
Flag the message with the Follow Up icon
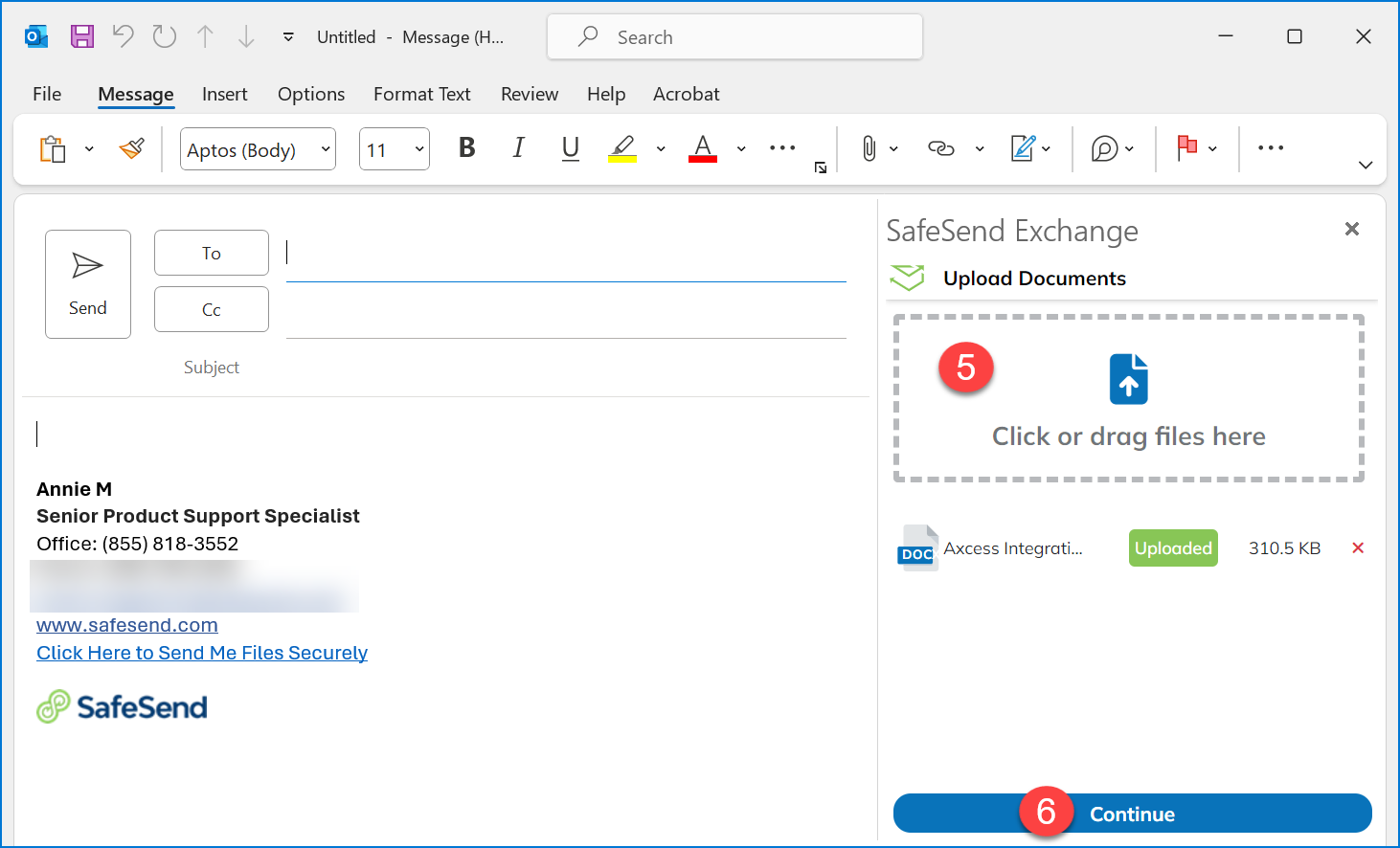(x=1187, y=148)
